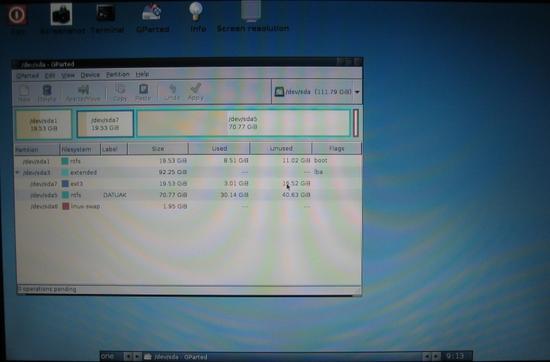
Task: Open the Info lightbulb desktop icon
Action: (x=196, y=12)
